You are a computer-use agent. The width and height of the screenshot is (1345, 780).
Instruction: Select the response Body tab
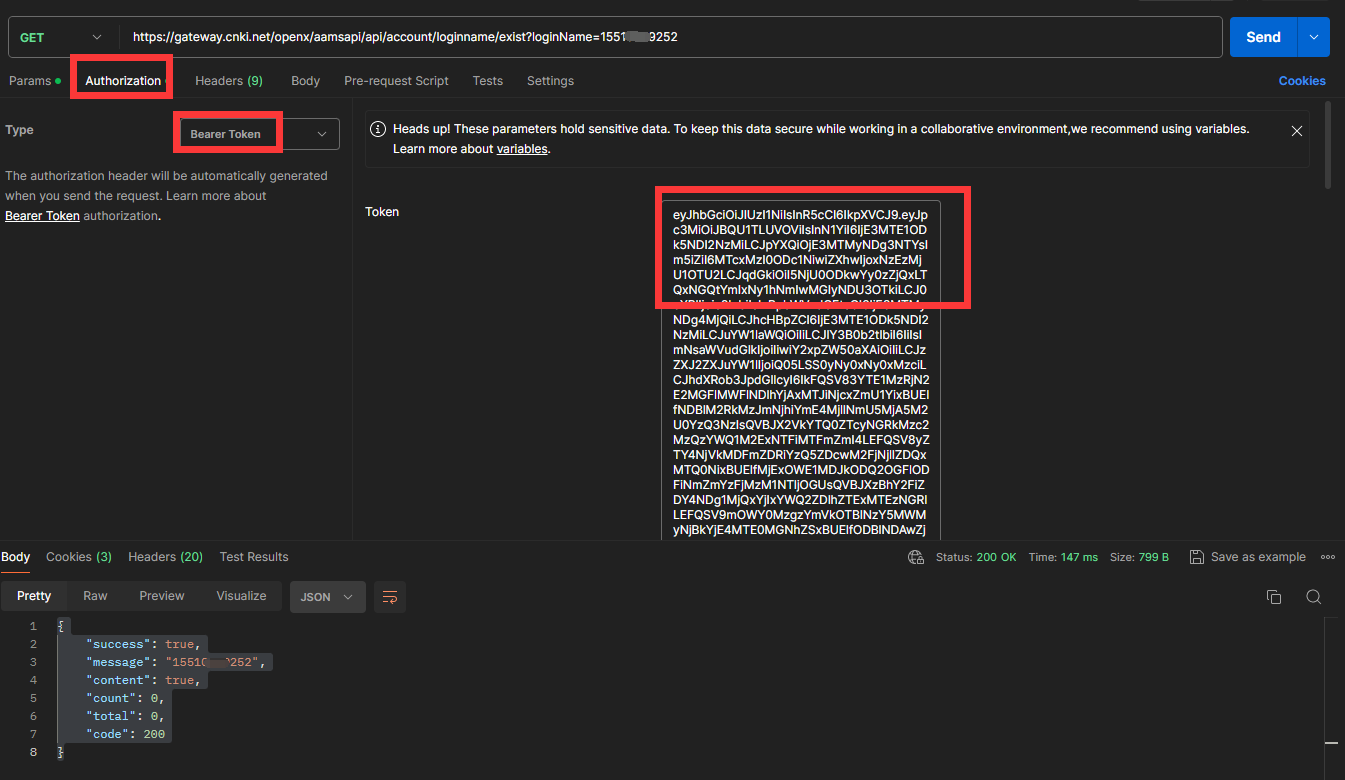[x=16, y=557]
